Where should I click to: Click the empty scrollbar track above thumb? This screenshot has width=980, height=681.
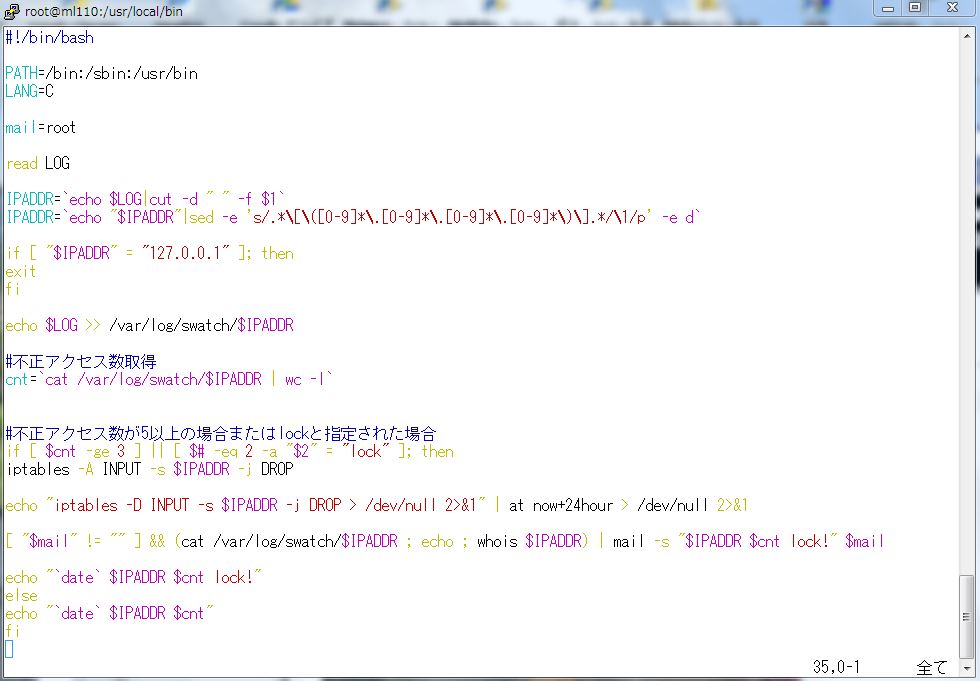point(966,300)
